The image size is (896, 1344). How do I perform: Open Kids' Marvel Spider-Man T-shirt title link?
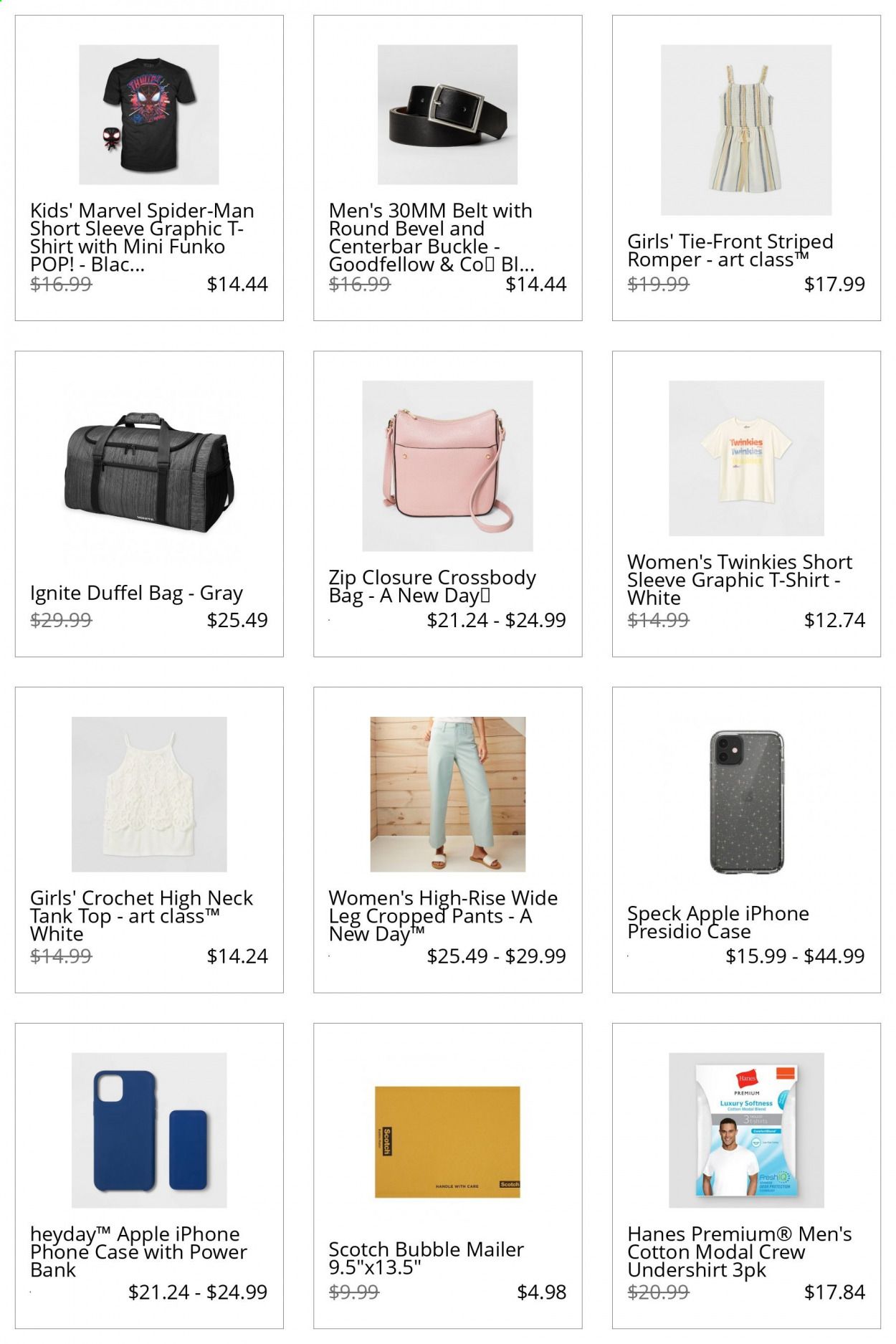142,237
